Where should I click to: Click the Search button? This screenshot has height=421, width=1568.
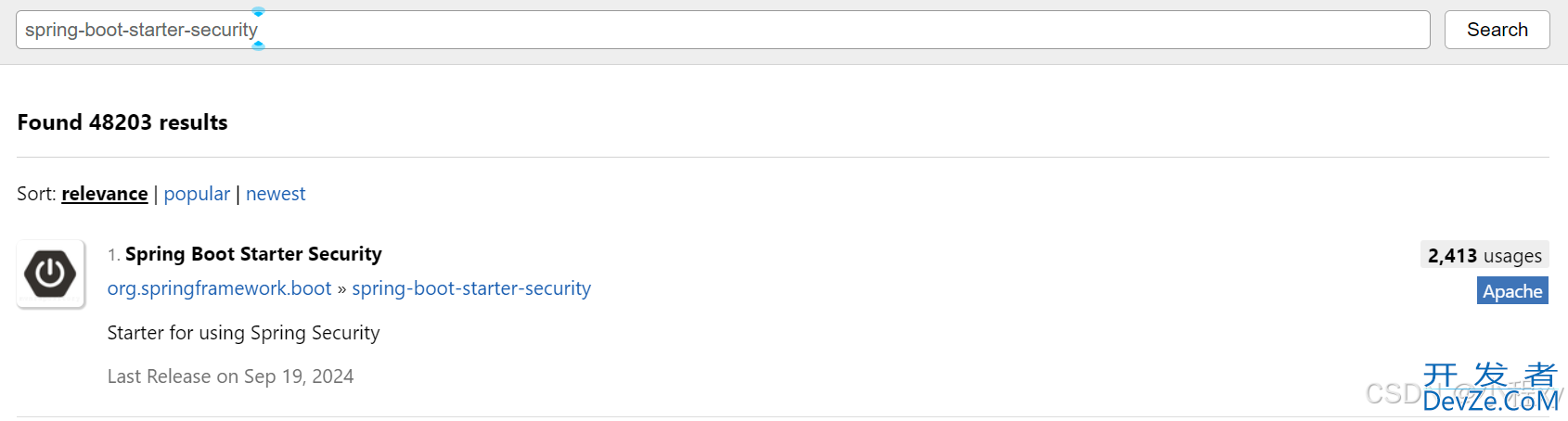click(1497, 30)
